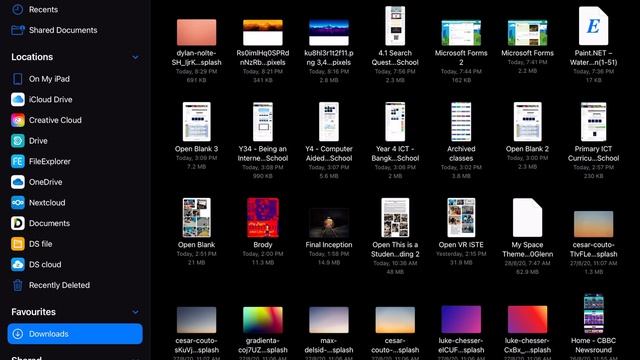The height and width of the screenshot is (360, 640).
Task: Select the Downloads favourite item
Action: tap(75, 334)
